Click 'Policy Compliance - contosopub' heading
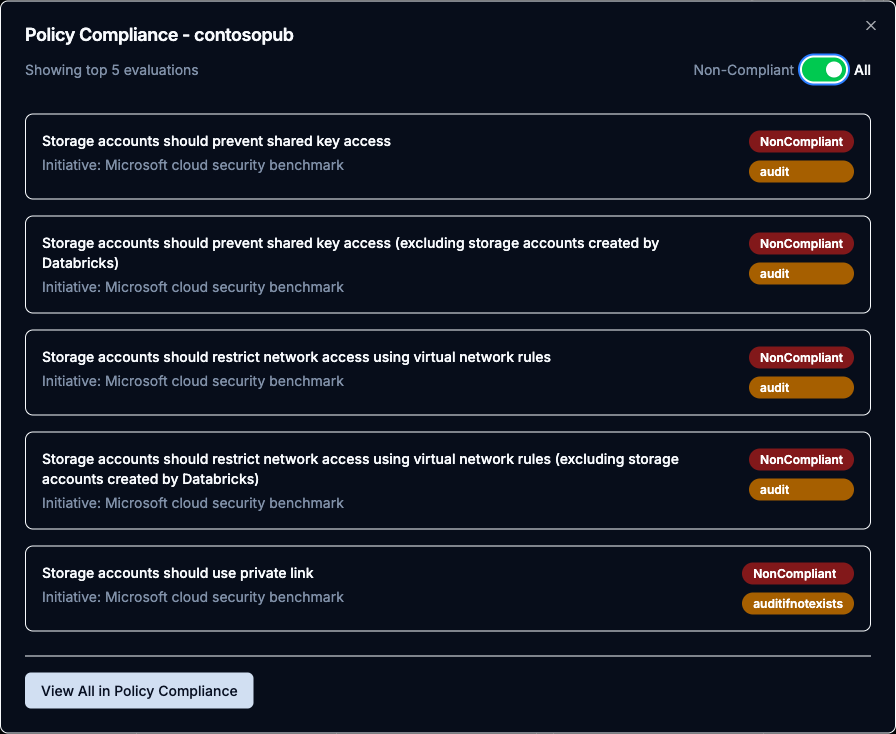Screen dimensions: 896x734 click(x=159, y=35)
